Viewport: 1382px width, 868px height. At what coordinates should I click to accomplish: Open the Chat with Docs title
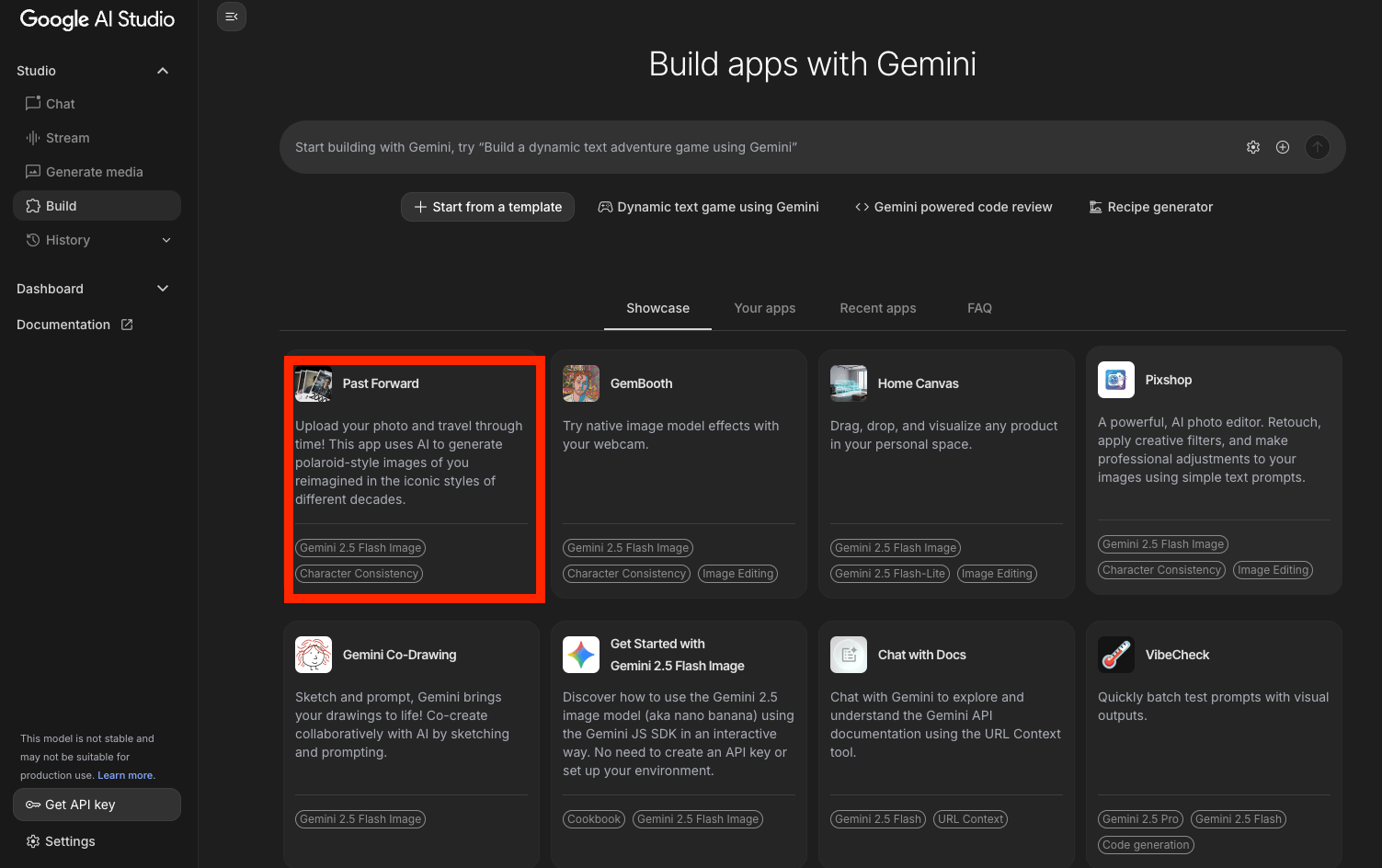pyautogui.click(x=922, y=655)
